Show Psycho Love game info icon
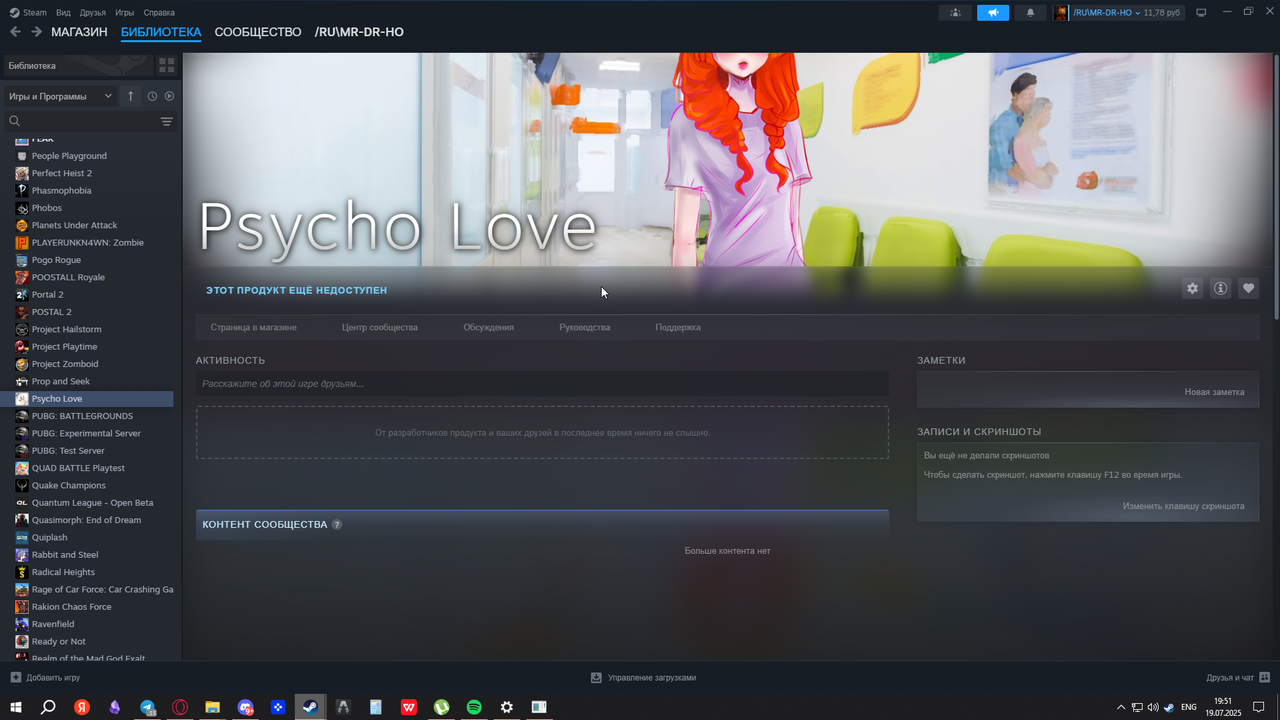Viewport: 1280px width, 720px height. pos(1220,288)
